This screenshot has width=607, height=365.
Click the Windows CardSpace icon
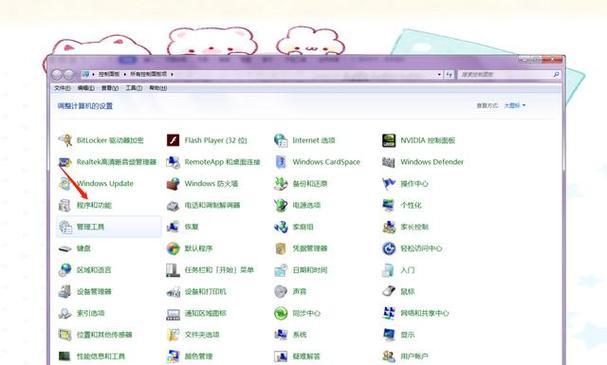281,162
